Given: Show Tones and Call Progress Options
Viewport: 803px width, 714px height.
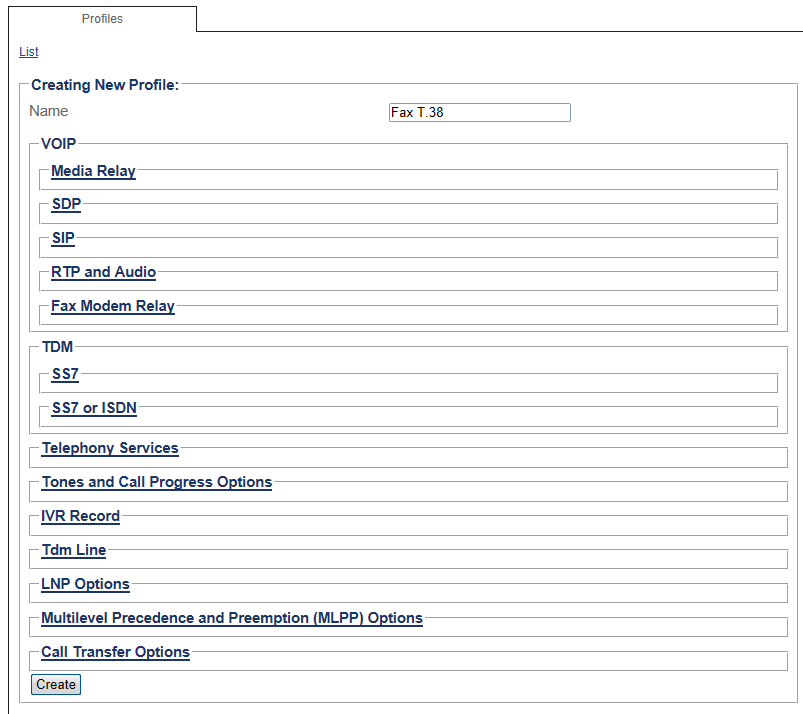Looking at the screenshot, I should pos(156,482).
